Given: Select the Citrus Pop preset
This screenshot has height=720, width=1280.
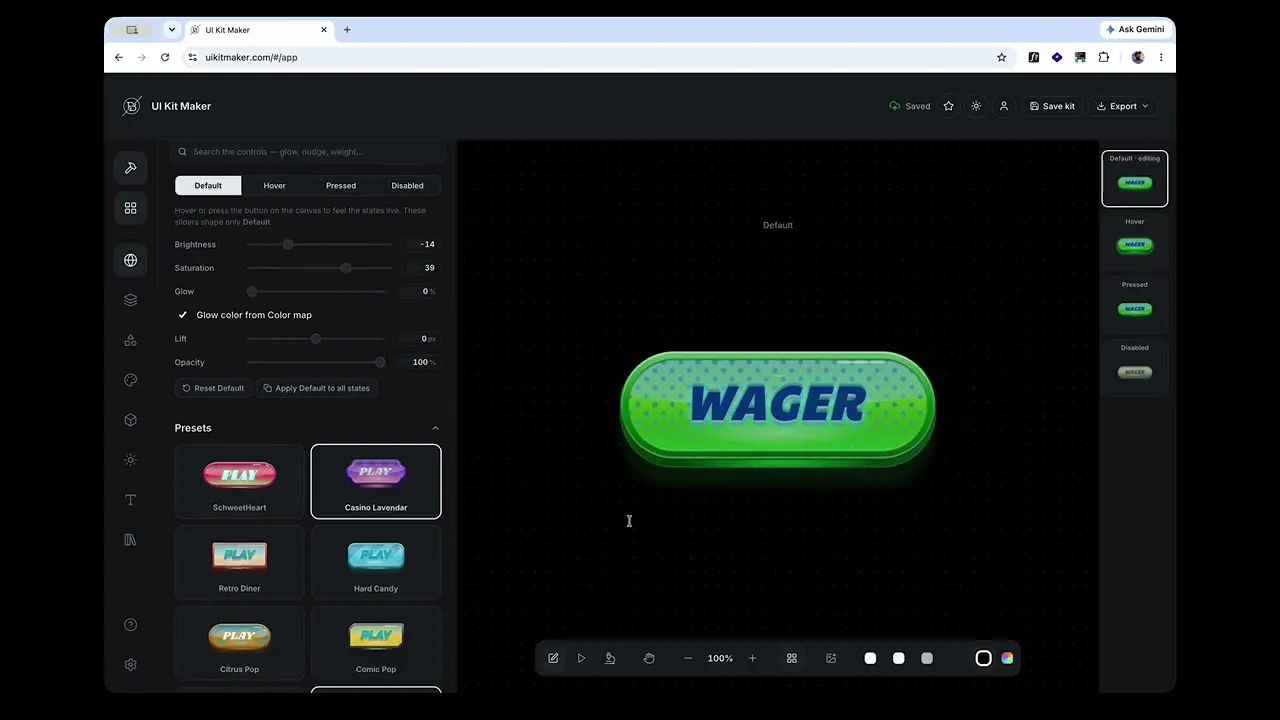Looking at the screenshot, I should 240,643.
